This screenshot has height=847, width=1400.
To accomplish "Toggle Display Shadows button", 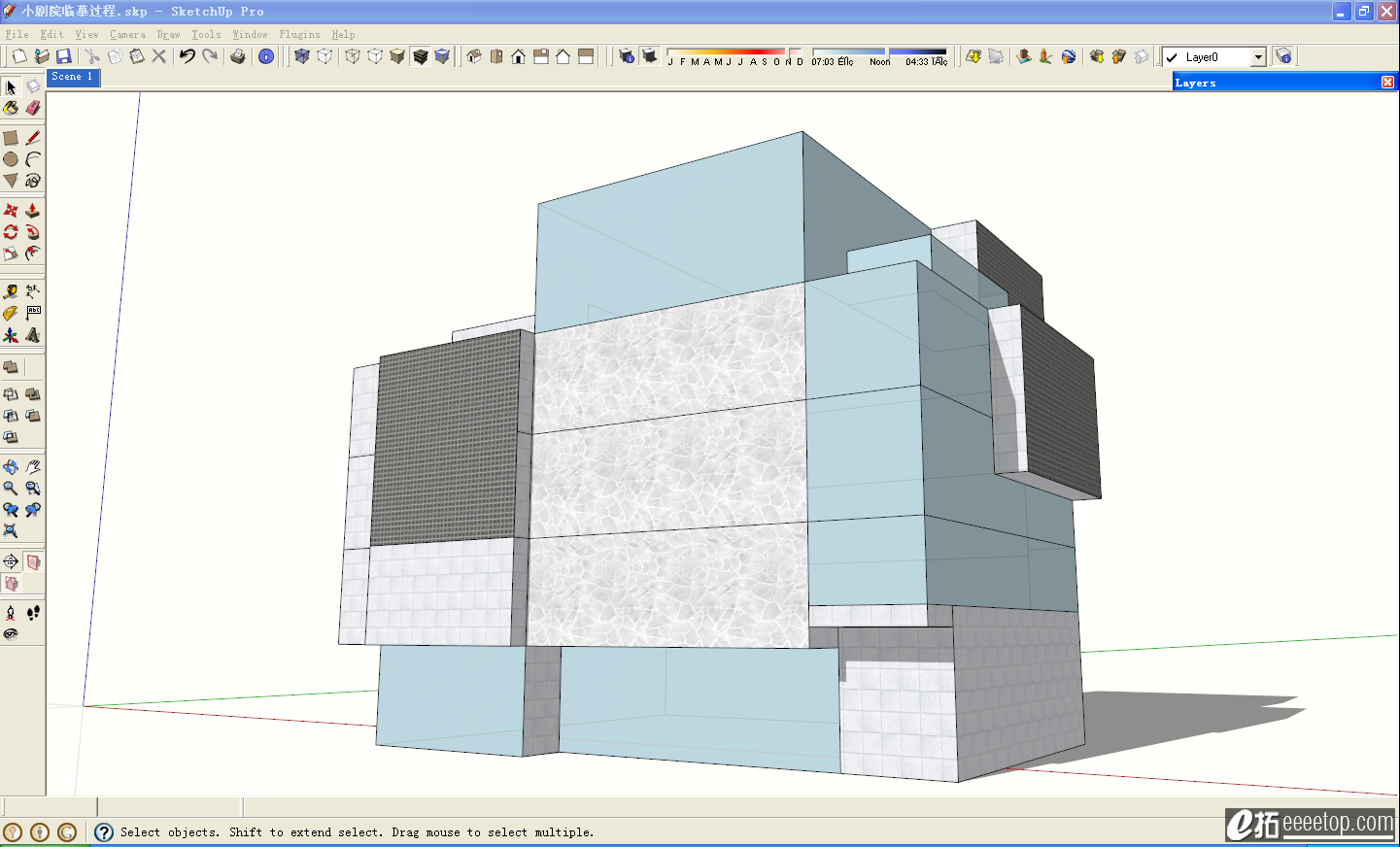I will click(x=650, y=56).
